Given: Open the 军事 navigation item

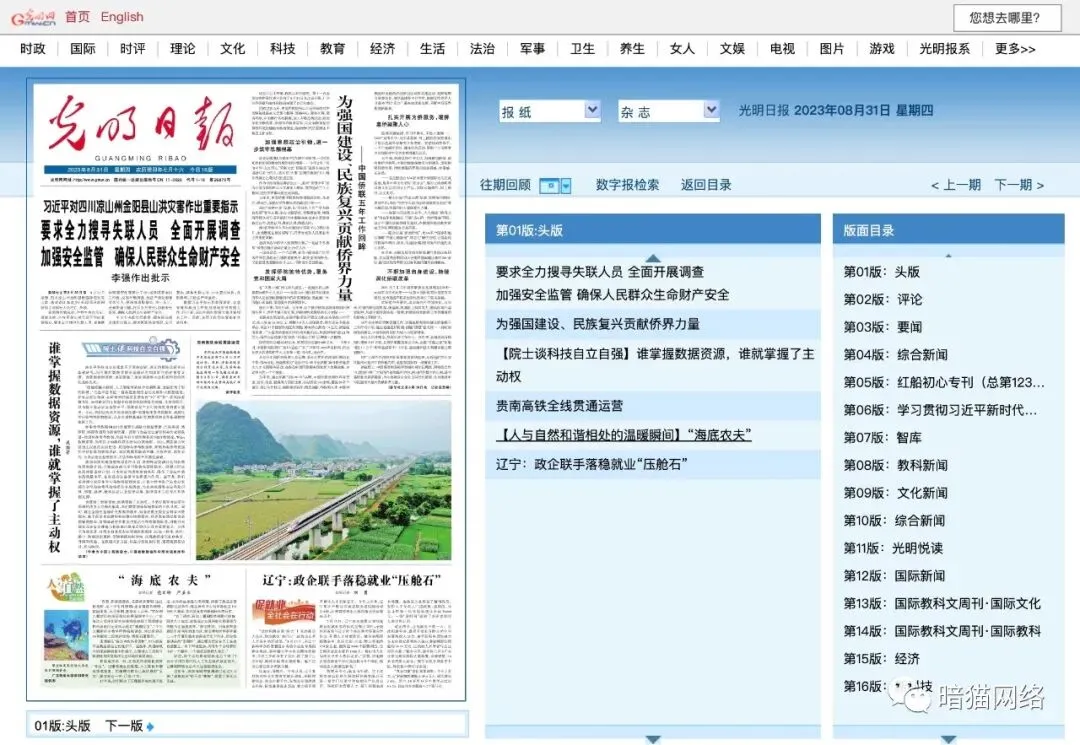Looking at the screenshot, I should (532, 49).
